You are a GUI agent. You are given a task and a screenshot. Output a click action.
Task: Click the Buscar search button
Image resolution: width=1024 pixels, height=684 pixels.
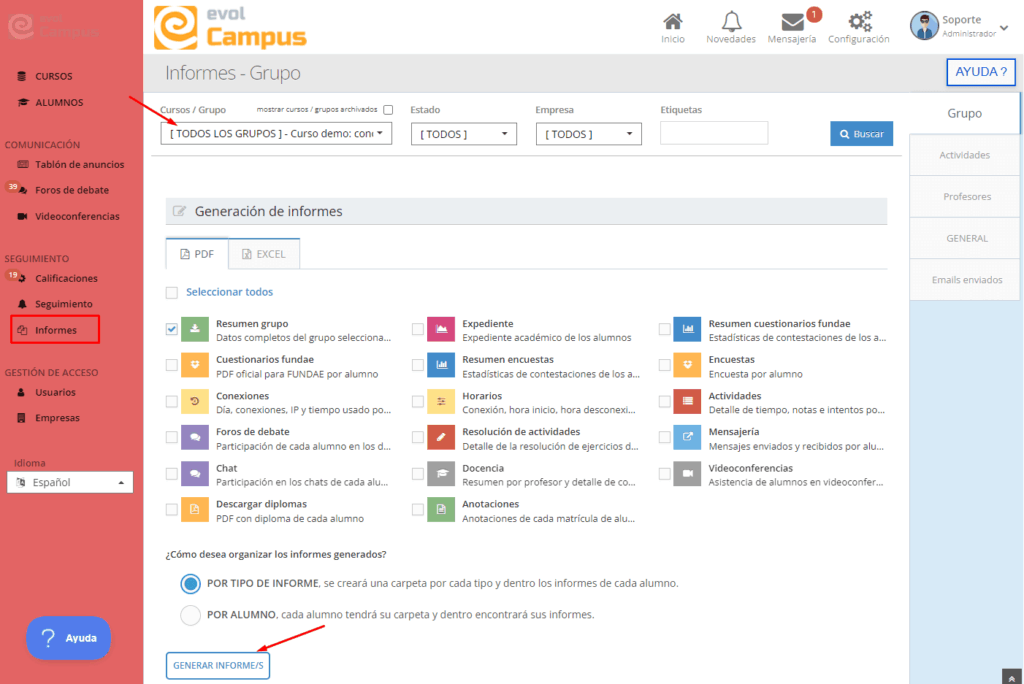point(861,134)
